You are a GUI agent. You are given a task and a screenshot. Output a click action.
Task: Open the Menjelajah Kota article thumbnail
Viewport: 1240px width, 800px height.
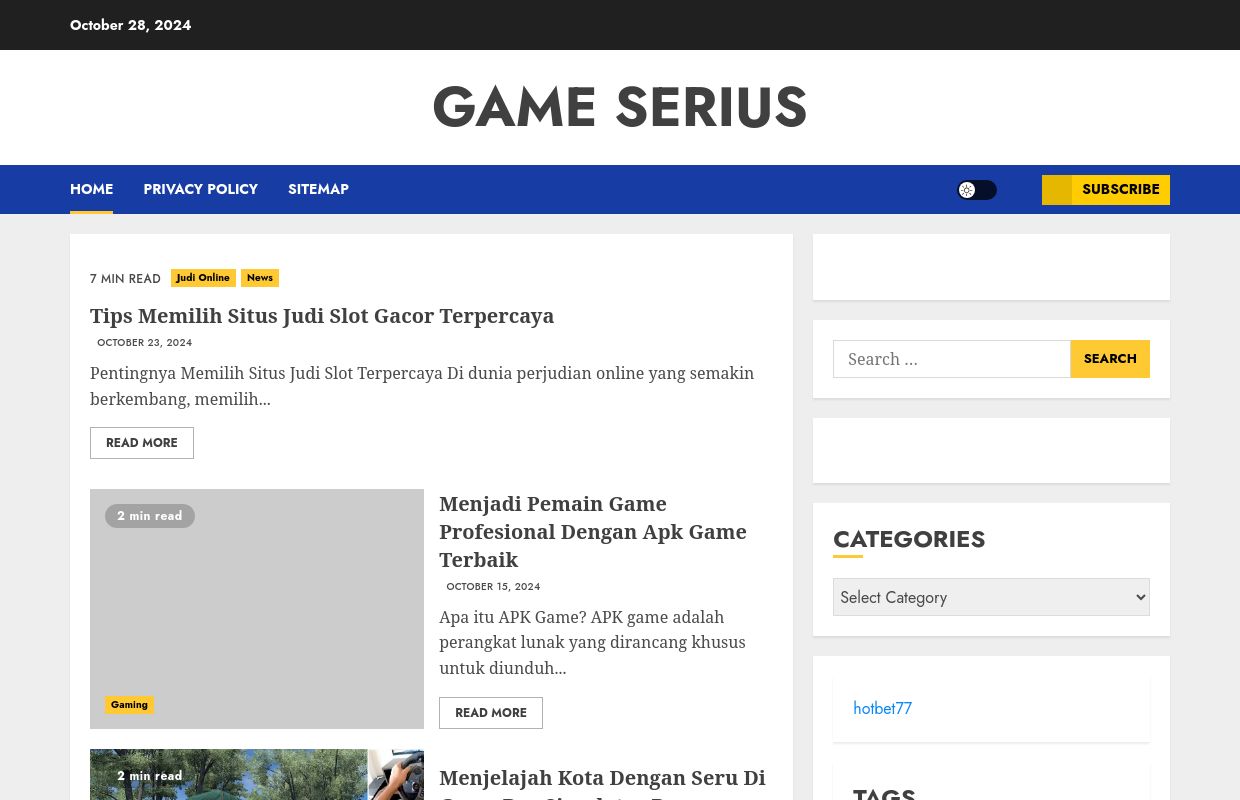(x=257, y=774)
